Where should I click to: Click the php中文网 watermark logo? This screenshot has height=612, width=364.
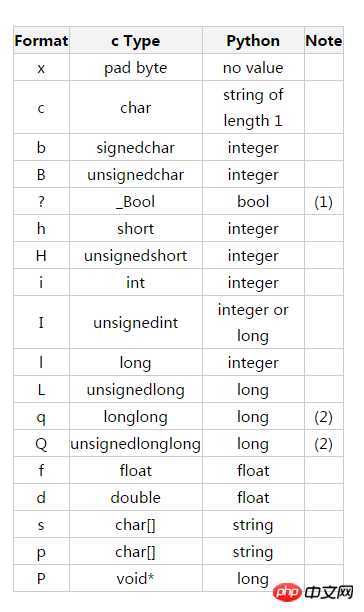pos(314,592)
